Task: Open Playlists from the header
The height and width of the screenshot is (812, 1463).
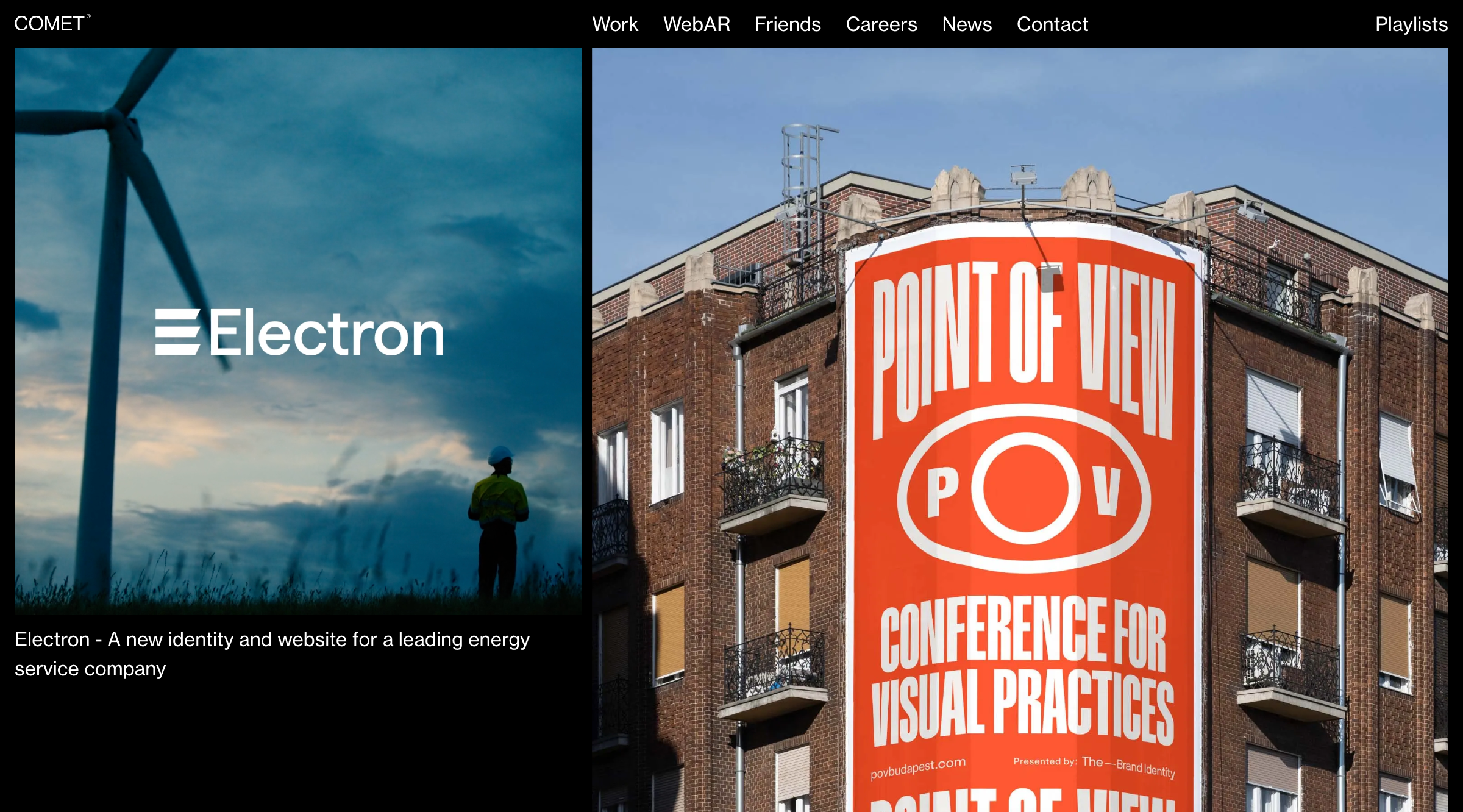Action: click(1411, 24)
